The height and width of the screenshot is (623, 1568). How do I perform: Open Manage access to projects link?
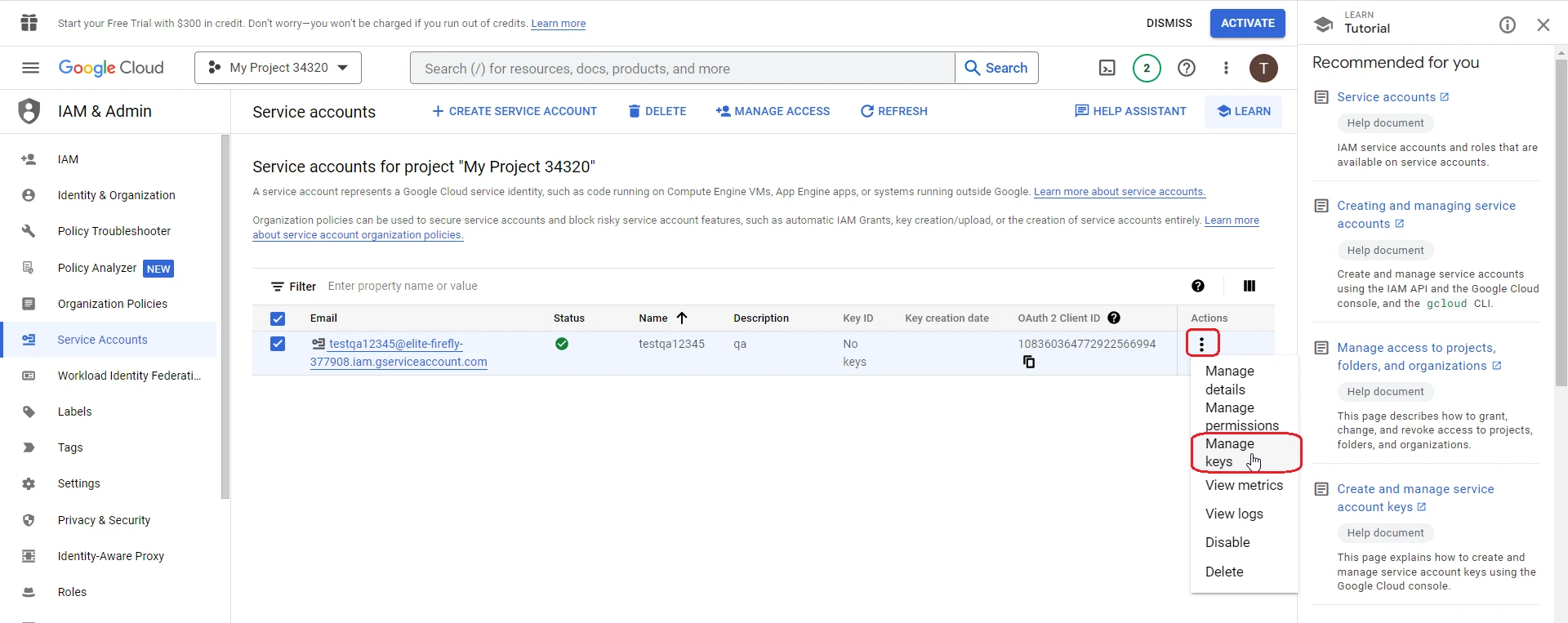point(1419,357)
